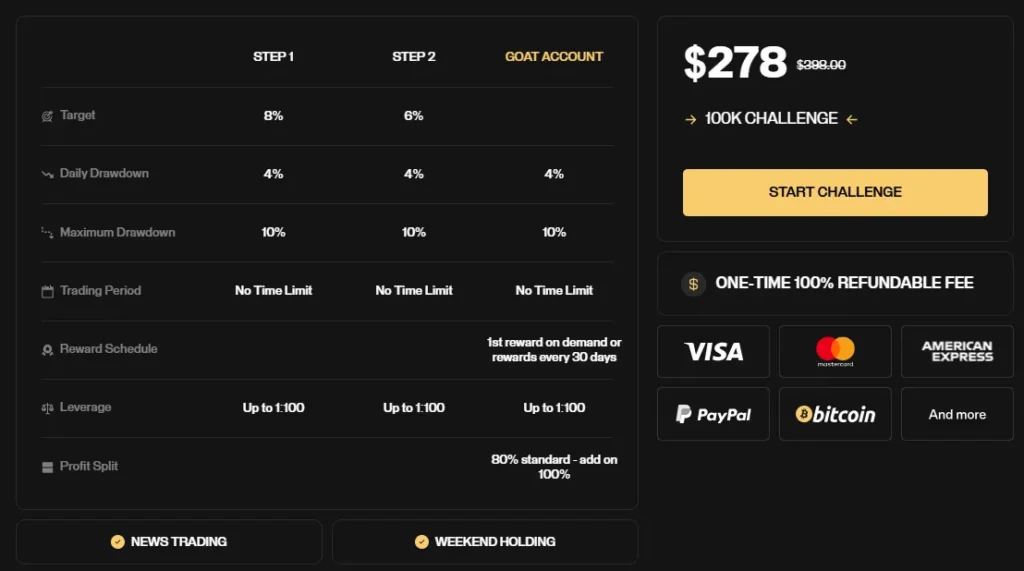This screenshot has width=1024, height=571.
Task: Toggle the News Trading checkmark
Action: [x=118, y=542]
